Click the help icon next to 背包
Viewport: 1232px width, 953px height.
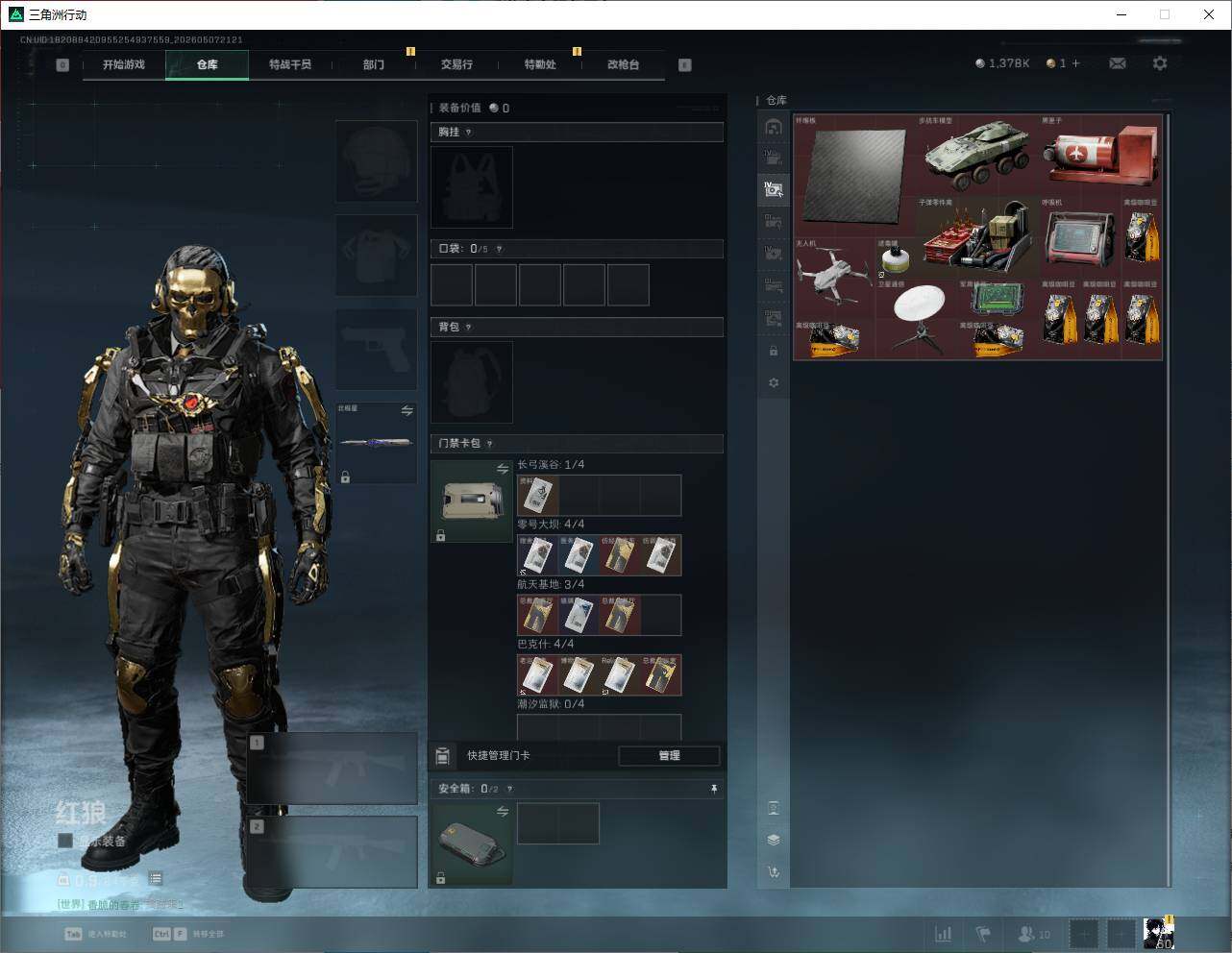469,327
